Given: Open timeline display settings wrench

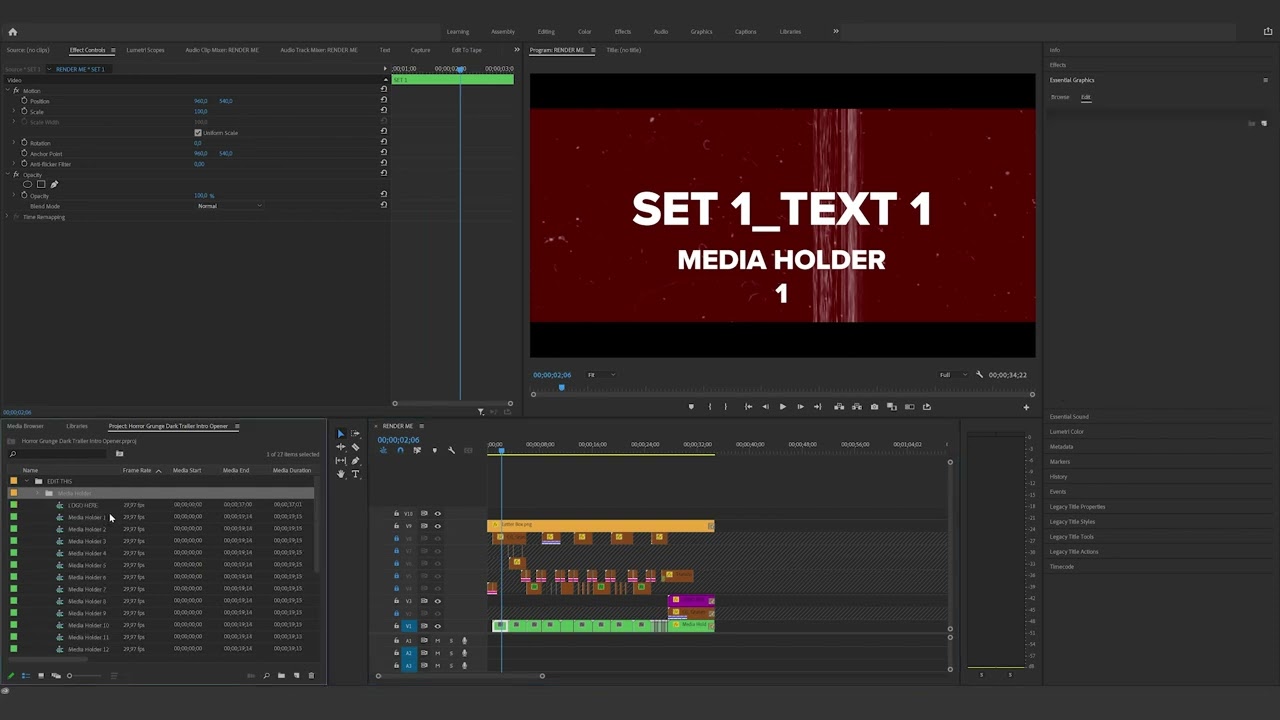Looking at the screenshot, I should coord(451,450).
